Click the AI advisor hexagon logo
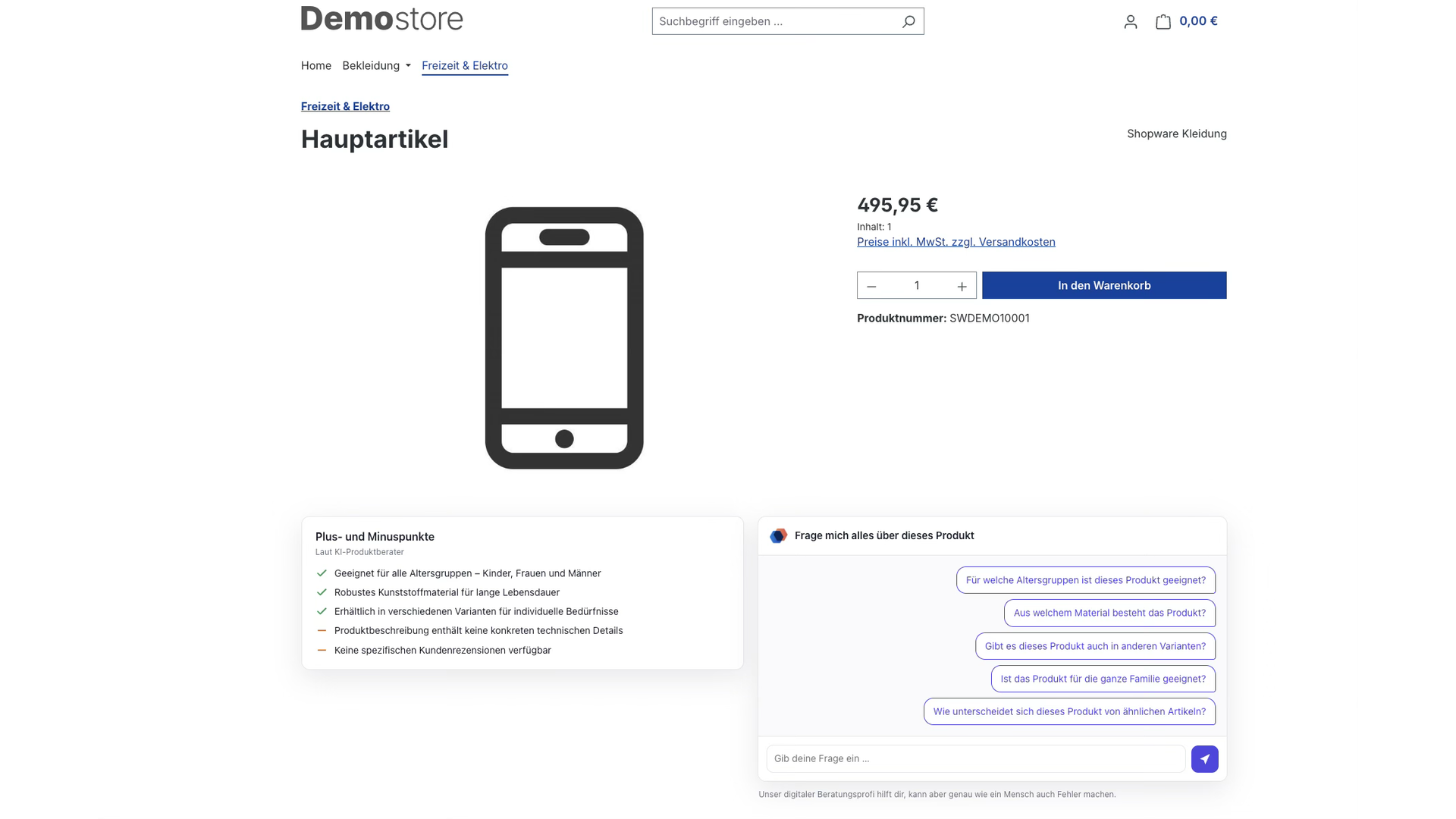The width and height of the screenshot is (1456, 819). coord(778,536)
